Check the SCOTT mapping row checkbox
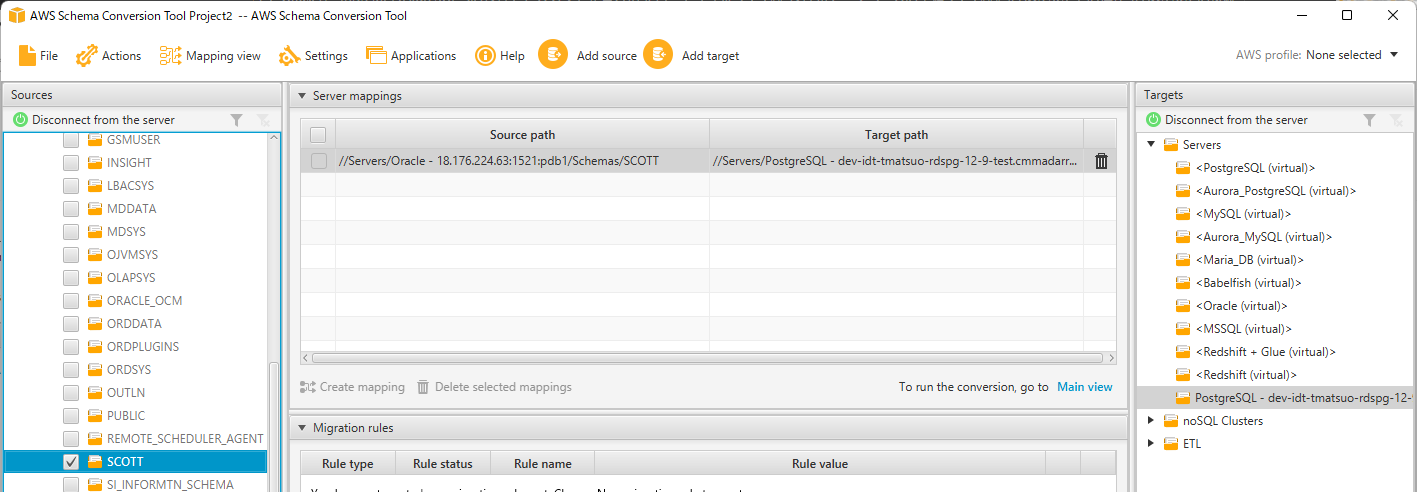The width and height of the screenshot is (1417, 492). [318, 161]
